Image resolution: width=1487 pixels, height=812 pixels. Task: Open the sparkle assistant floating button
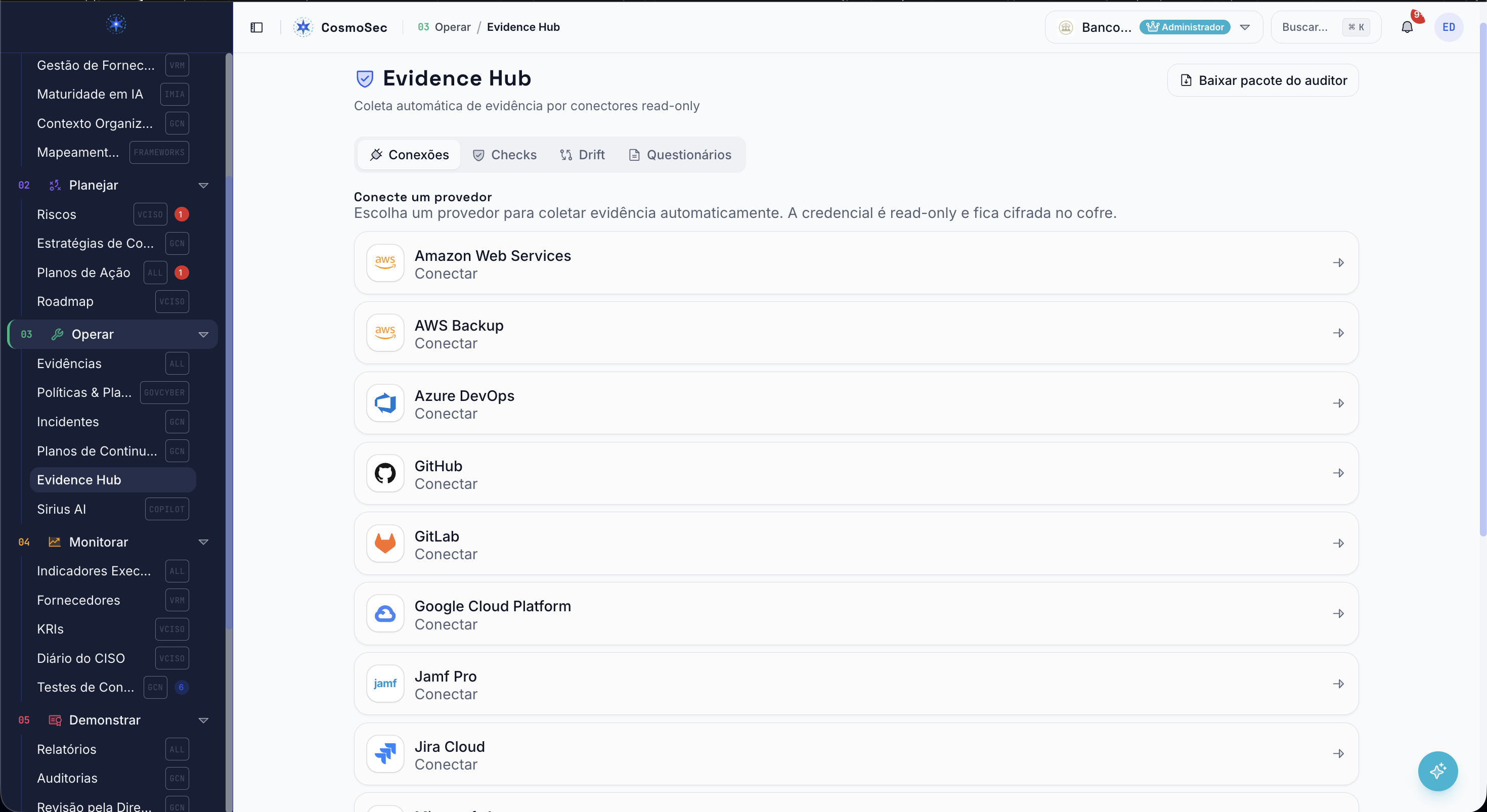[1437, 771]
